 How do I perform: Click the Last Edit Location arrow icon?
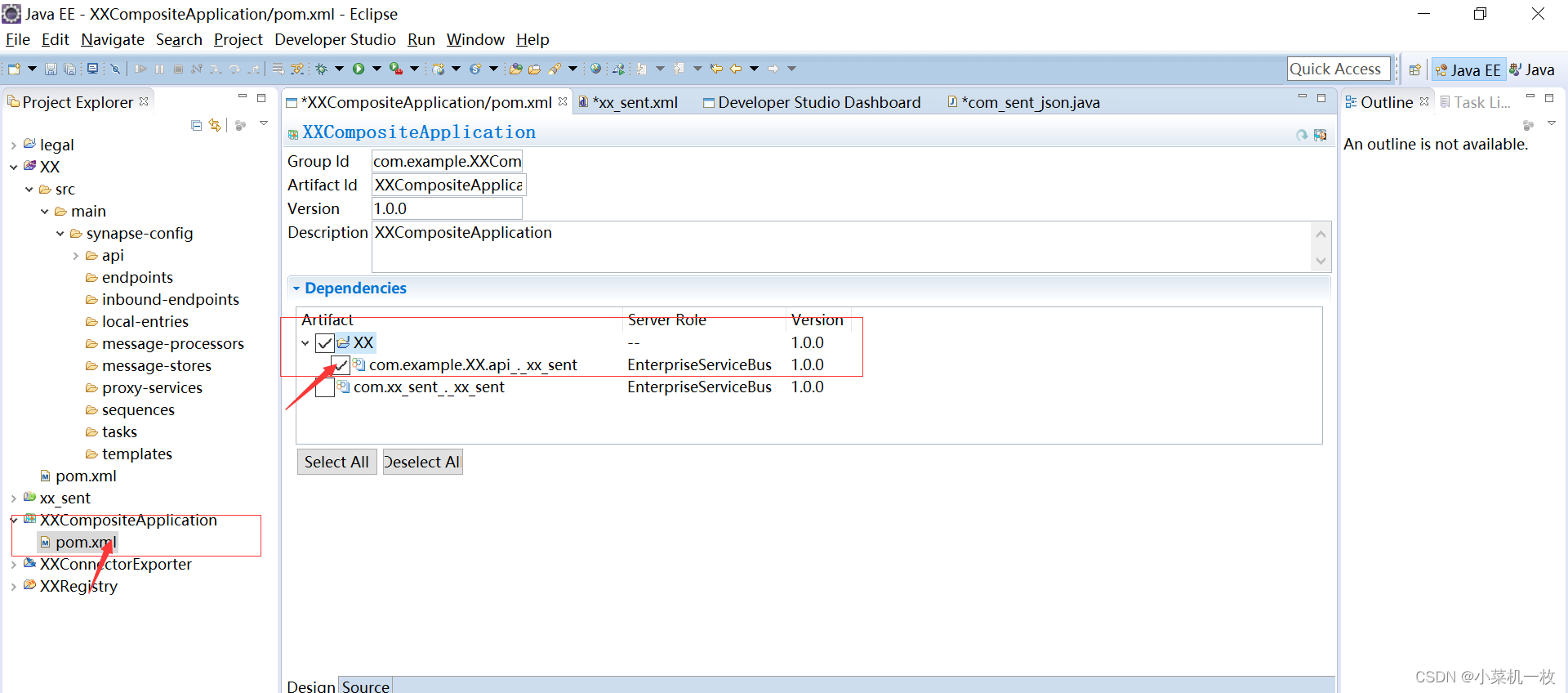click(715, 69)
